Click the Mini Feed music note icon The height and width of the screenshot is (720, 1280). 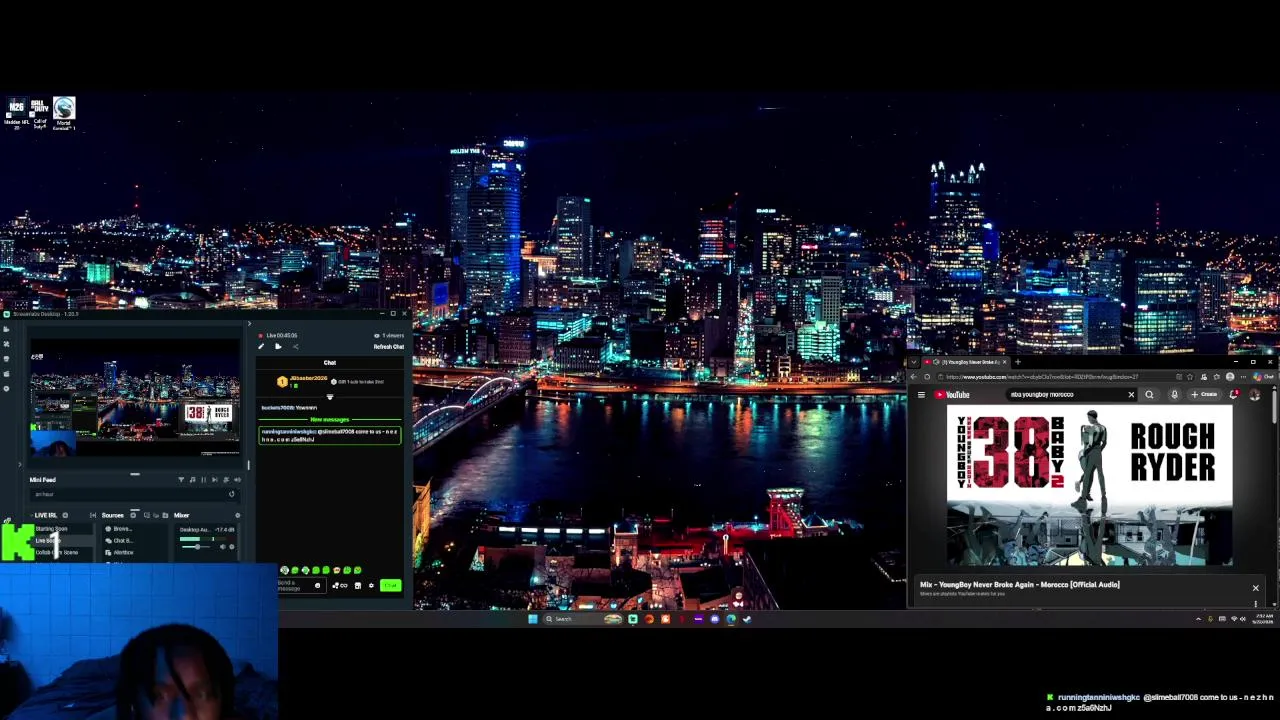(x=192, y=479)
